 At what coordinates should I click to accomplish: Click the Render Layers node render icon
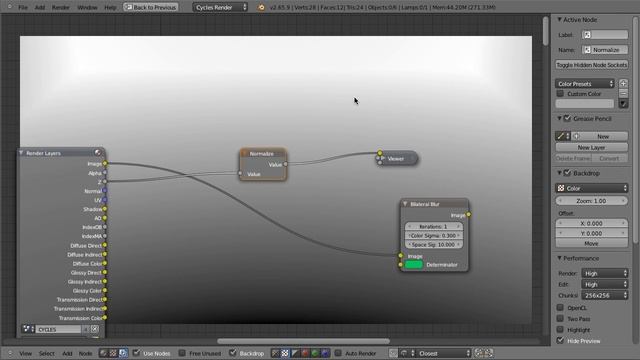(x=98, y=153)
